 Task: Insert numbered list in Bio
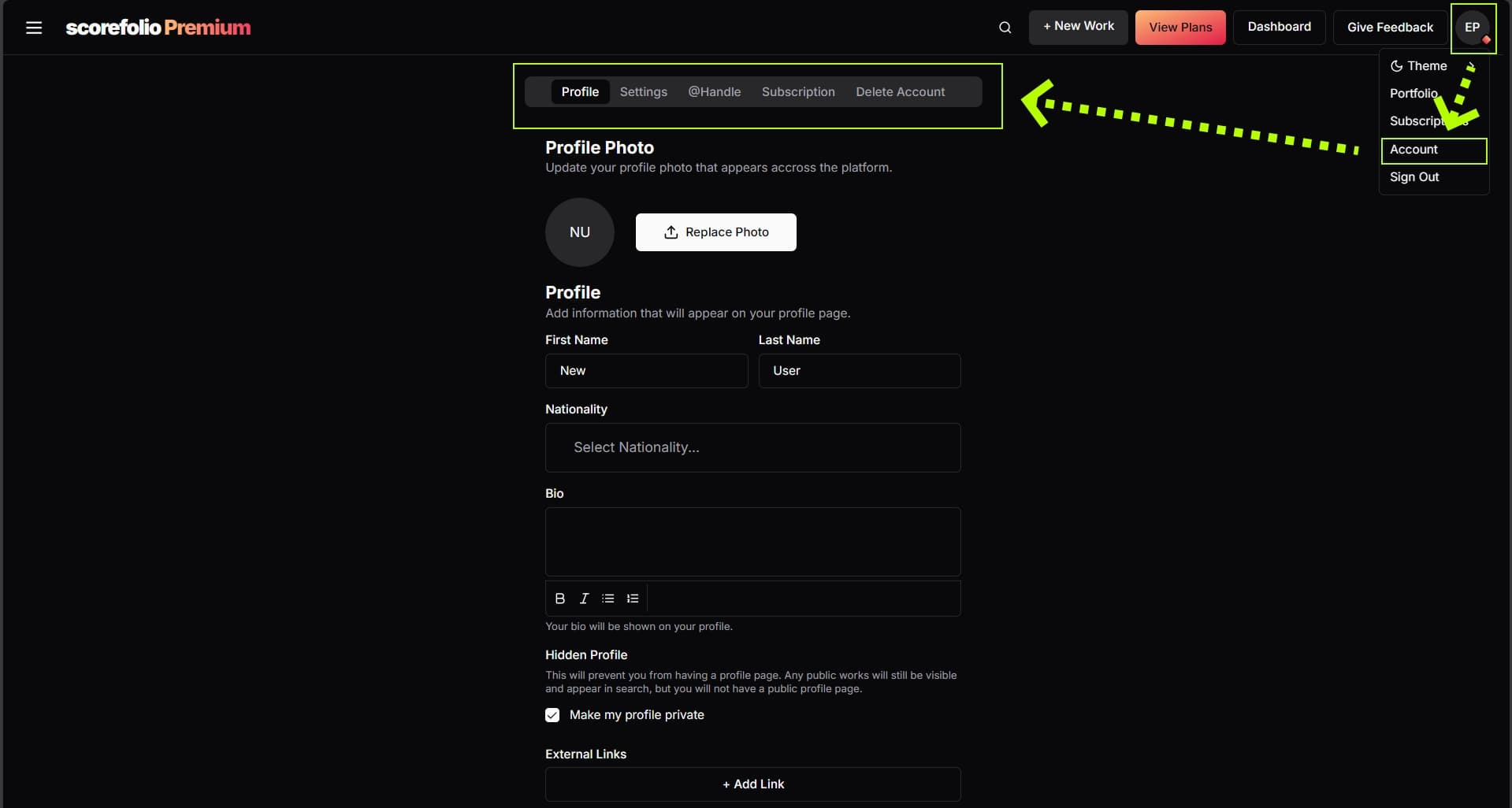[633, 599]
